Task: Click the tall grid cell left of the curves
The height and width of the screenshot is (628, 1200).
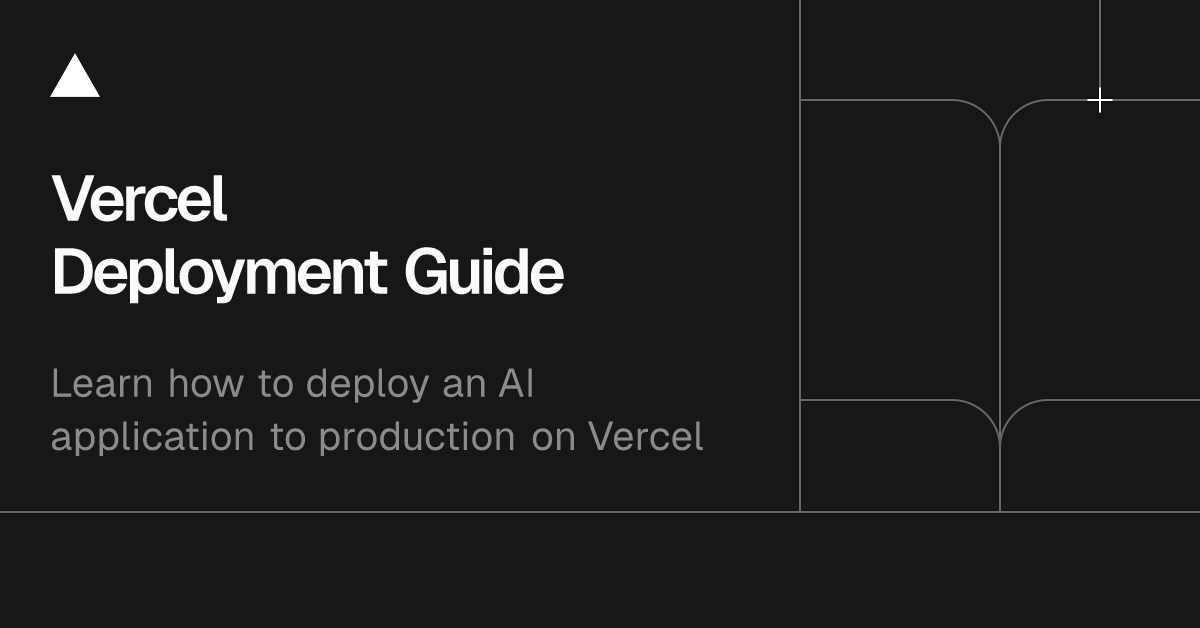Action: (900, 250)
